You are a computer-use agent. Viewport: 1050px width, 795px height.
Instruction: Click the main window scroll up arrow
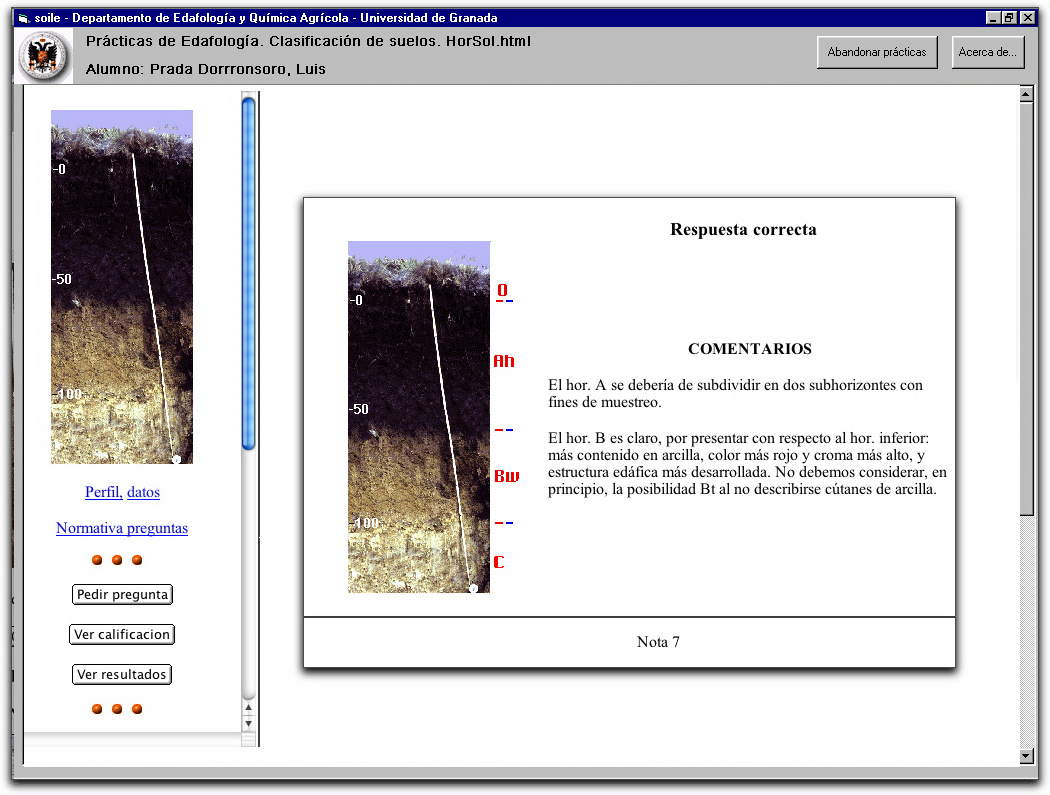[1026, 94]
